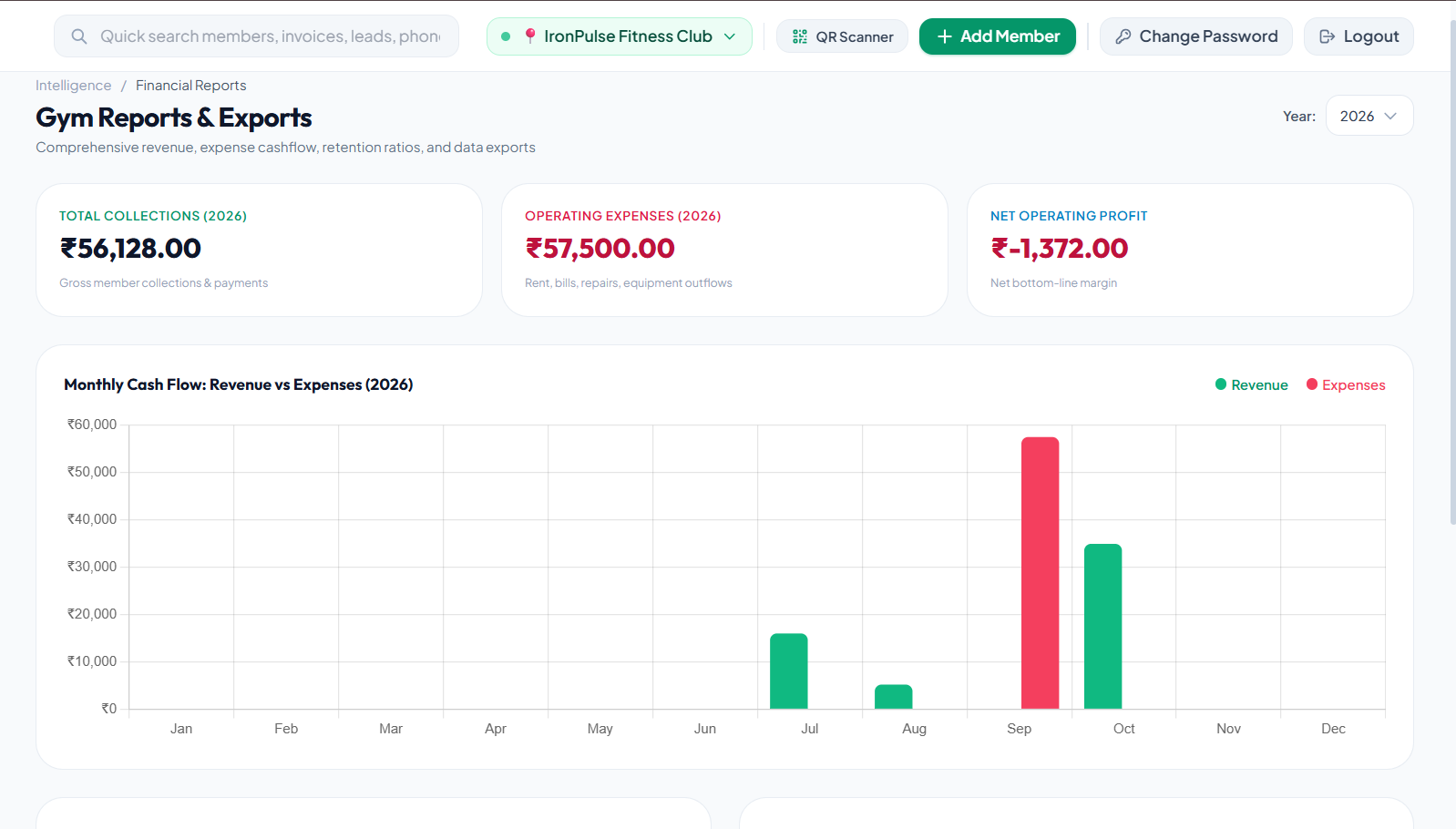The image size is (1456, 829).
Task: Open the Change Password dialog
Action: [1196, 36]
